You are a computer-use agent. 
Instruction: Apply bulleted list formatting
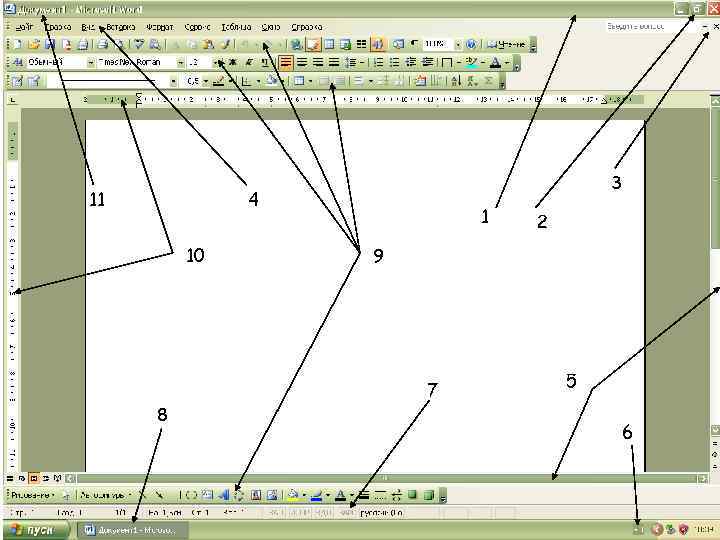[x=395, y=62]
